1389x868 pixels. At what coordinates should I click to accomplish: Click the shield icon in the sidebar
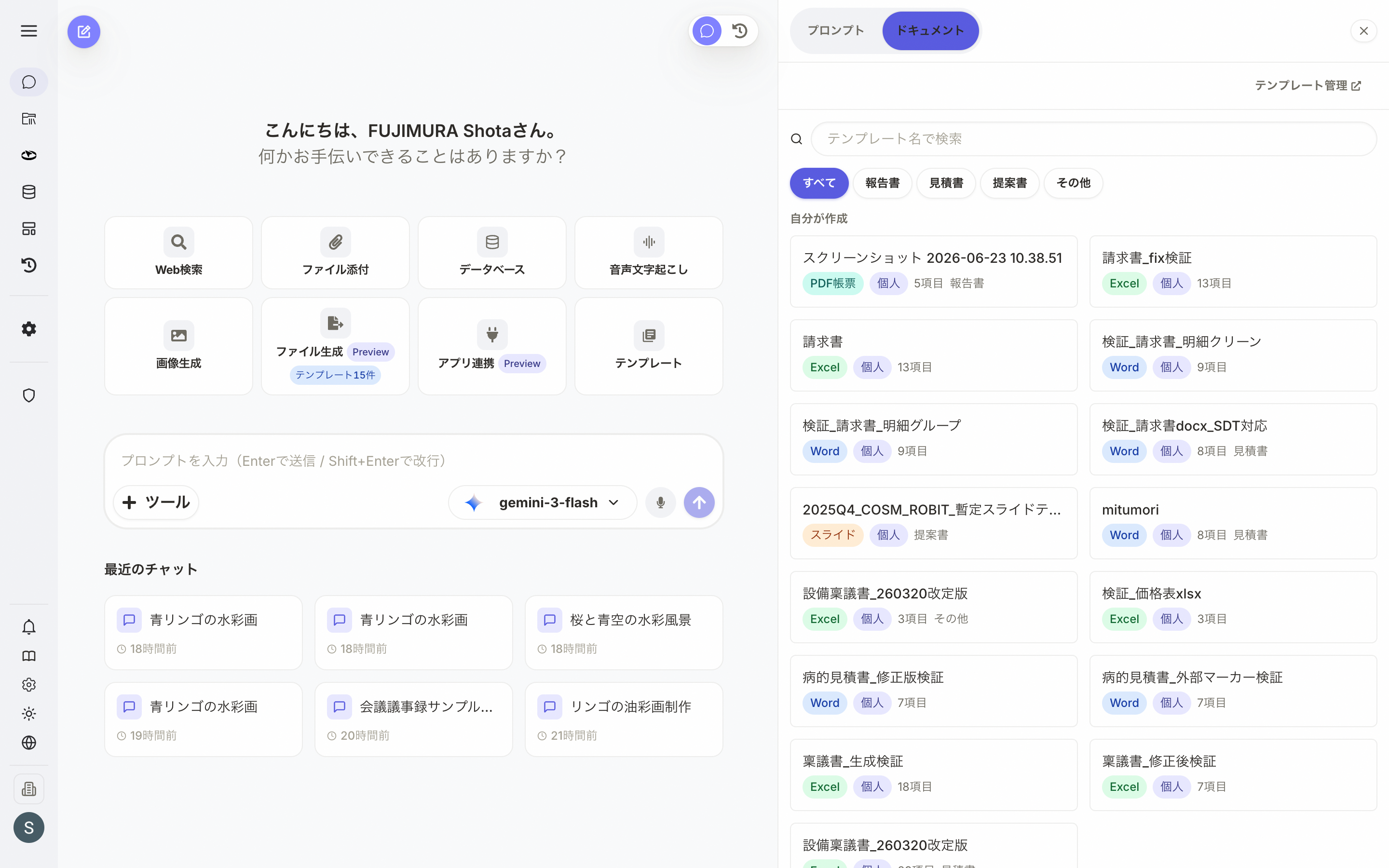tap(29, 395)
